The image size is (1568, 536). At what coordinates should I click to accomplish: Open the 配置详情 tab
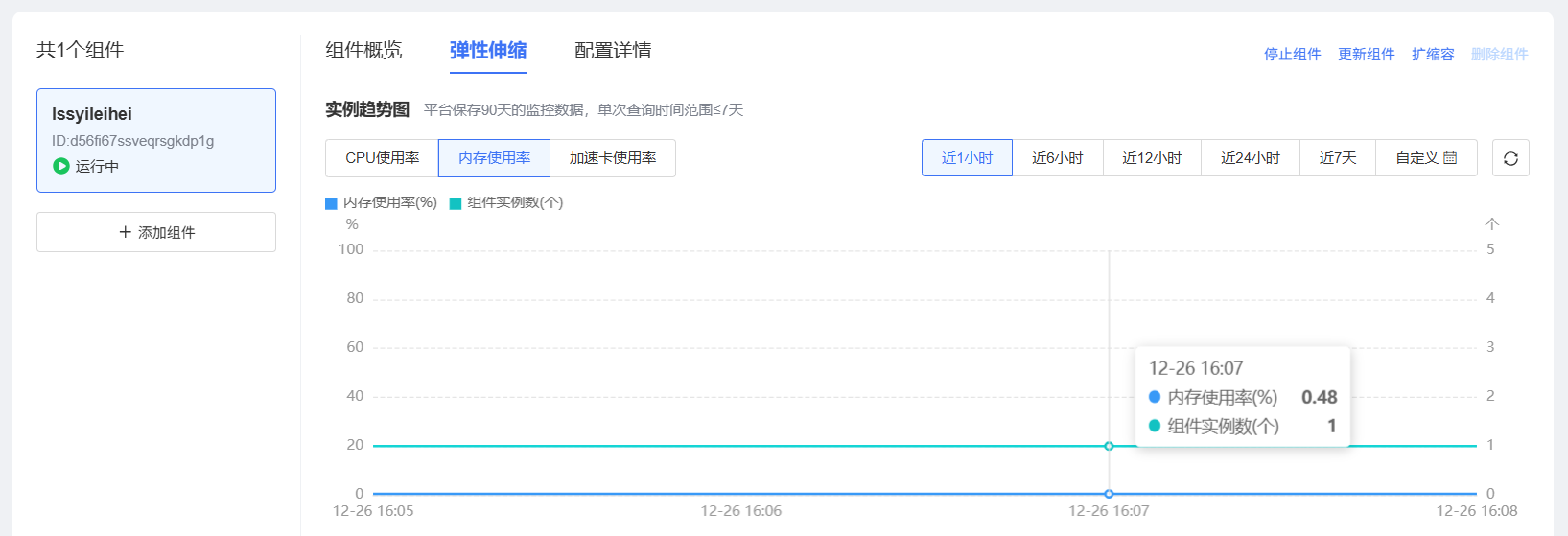[613, 51]
